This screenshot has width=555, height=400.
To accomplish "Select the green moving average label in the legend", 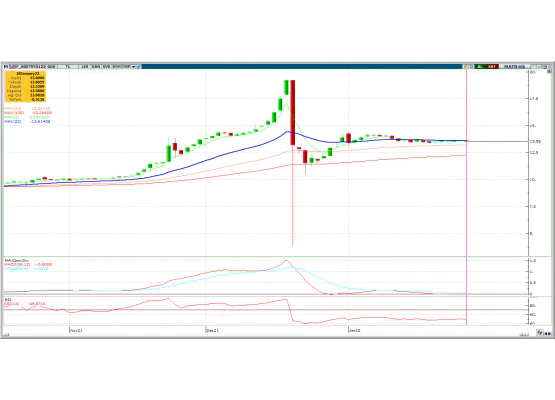I will [27, 117].
